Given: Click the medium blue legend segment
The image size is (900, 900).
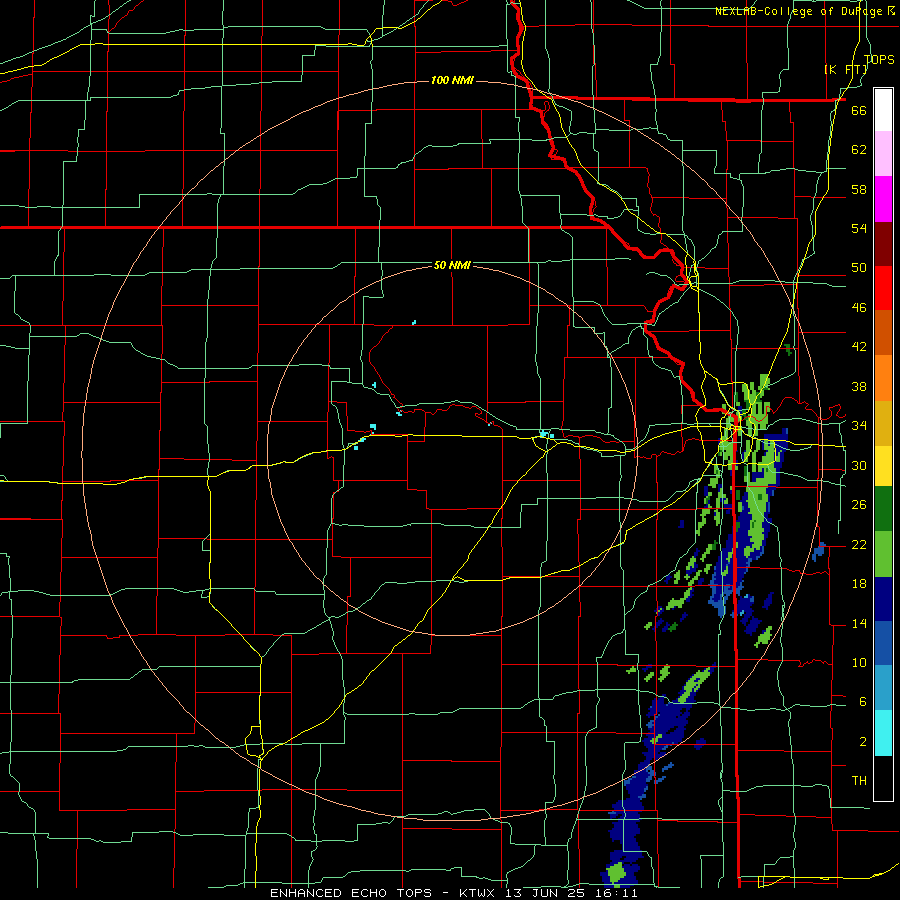Looking at the screenshot, I should 883,643.
